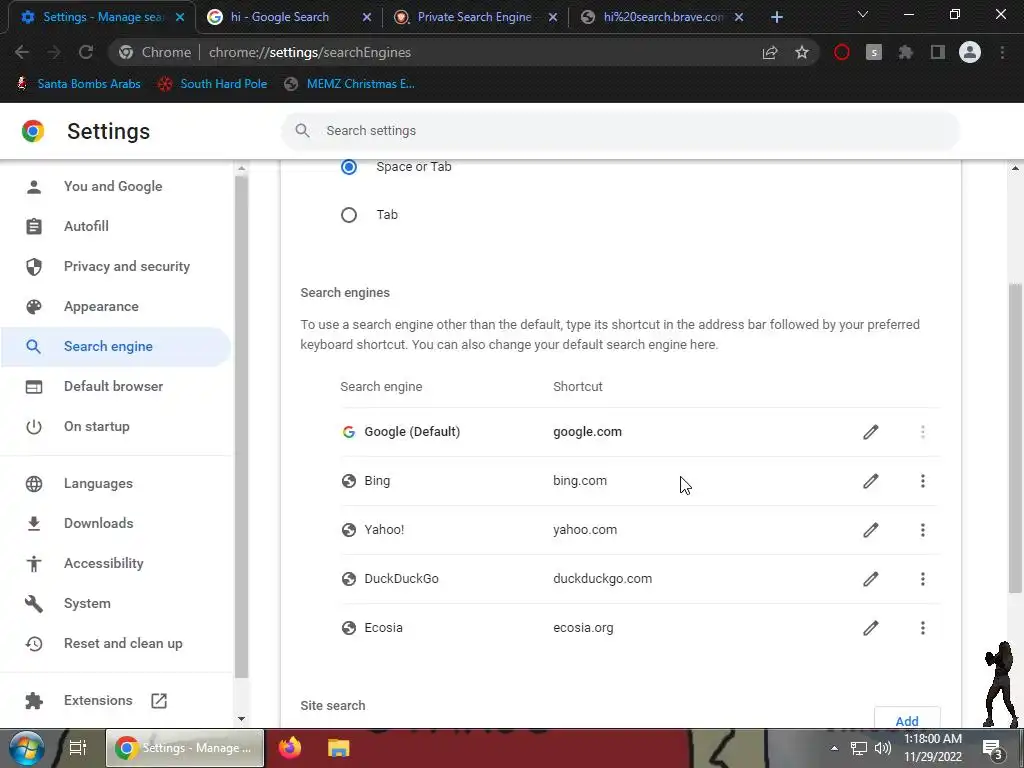Open South Hard Pole bookmark
This screenshot has height=768, width=1024.
[x=213, y=84]
